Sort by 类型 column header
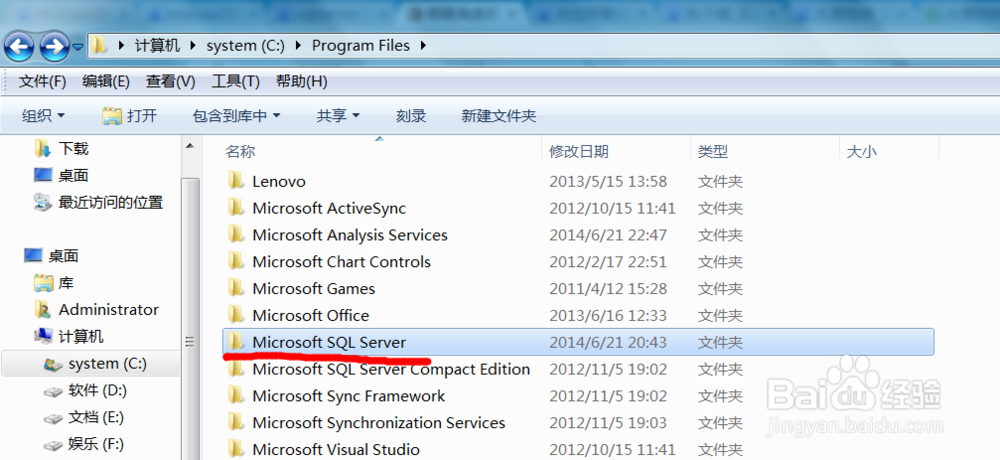The width and height of the screenshot is (1000, 460). [713, 151]
